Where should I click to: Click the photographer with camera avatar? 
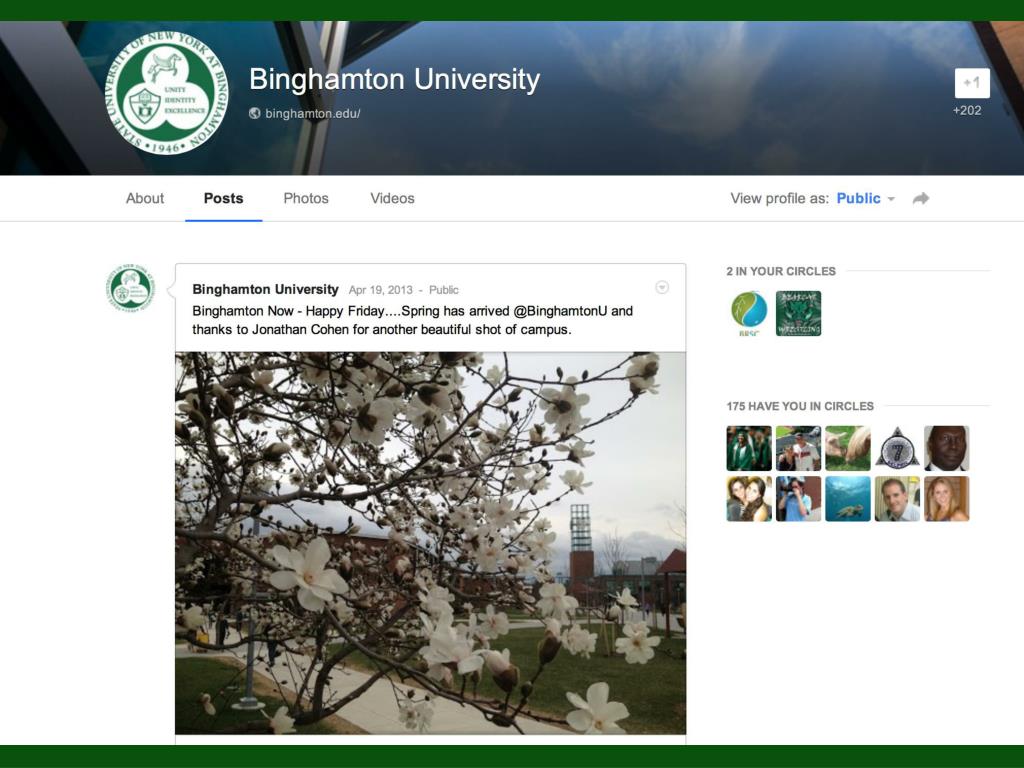coord(798,498)
